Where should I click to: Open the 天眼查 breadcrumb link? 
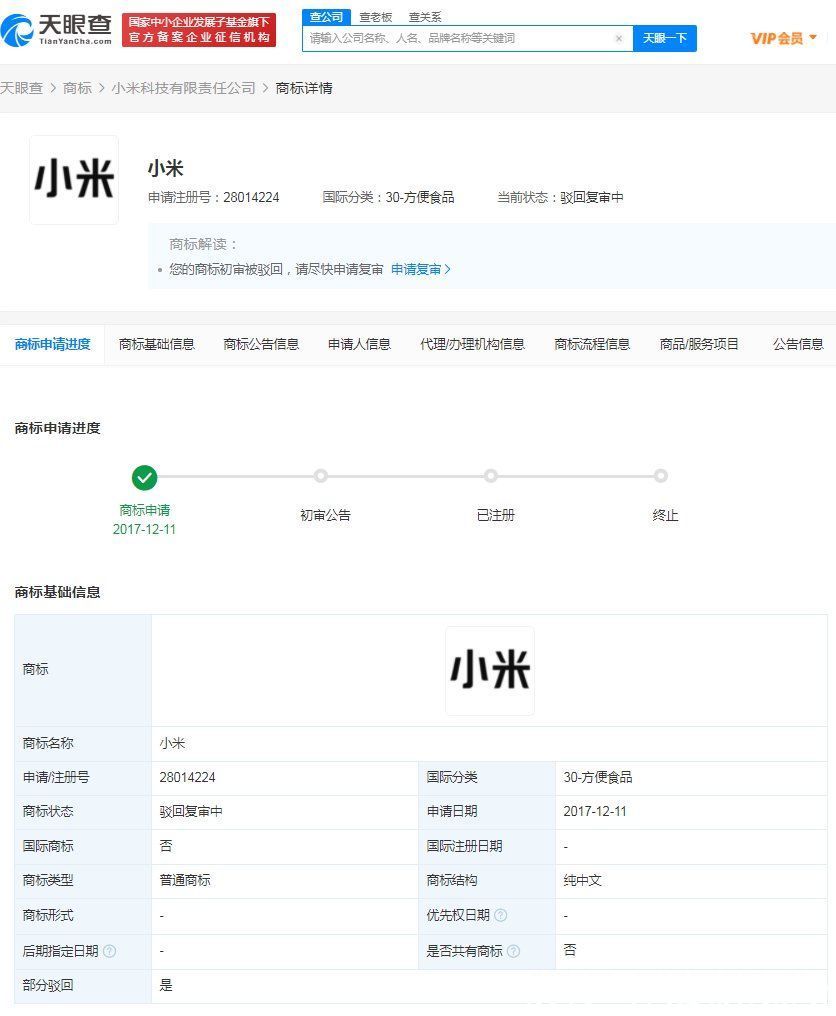[21, 88]
